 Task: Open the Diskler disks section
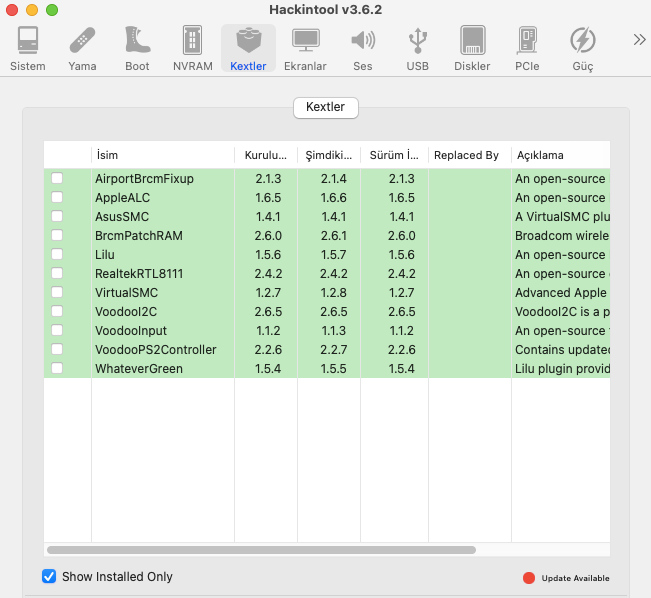(472, 48)
